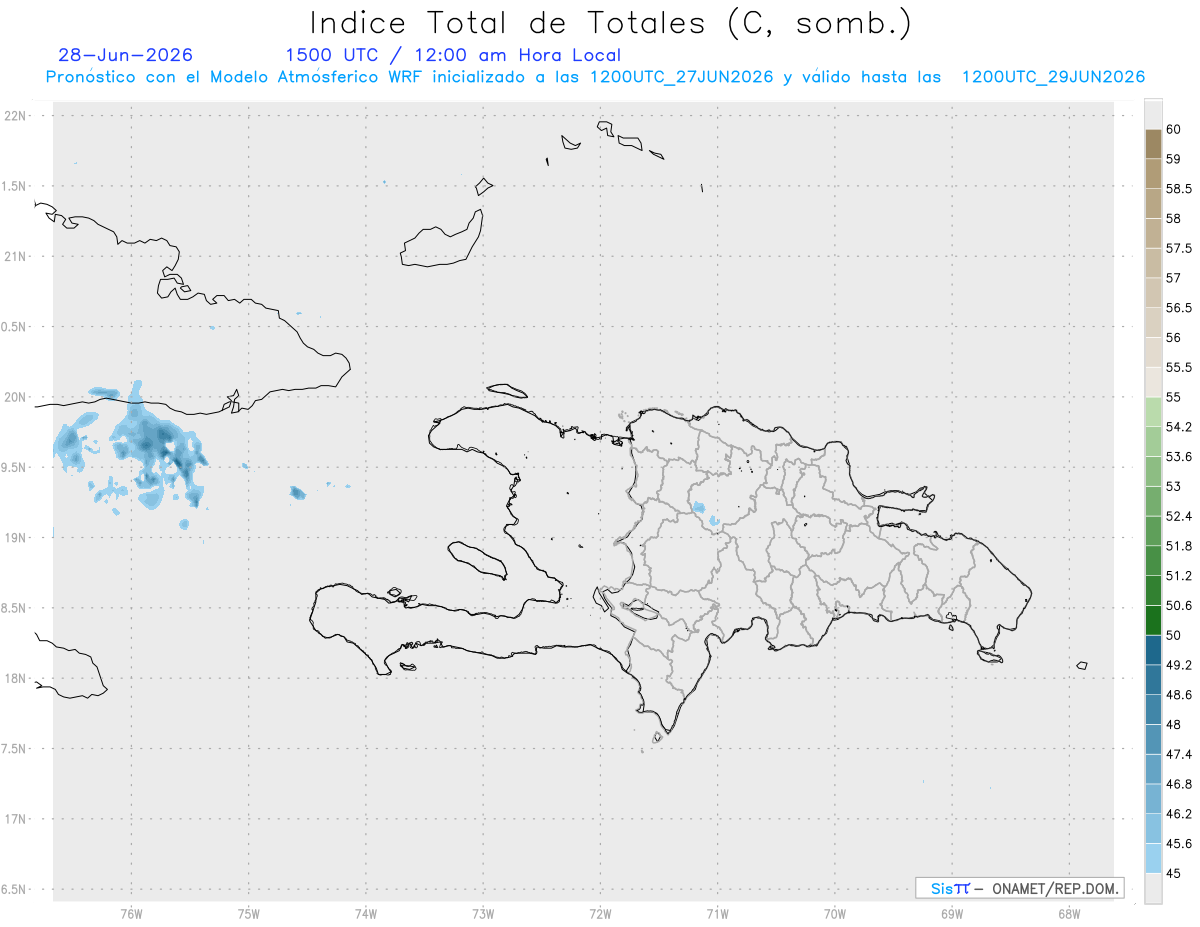Select the legend value "55"
Image resolution: width=1200 pixels, height=927 pixels.
pyautogui.click(x=1173, y=397)
